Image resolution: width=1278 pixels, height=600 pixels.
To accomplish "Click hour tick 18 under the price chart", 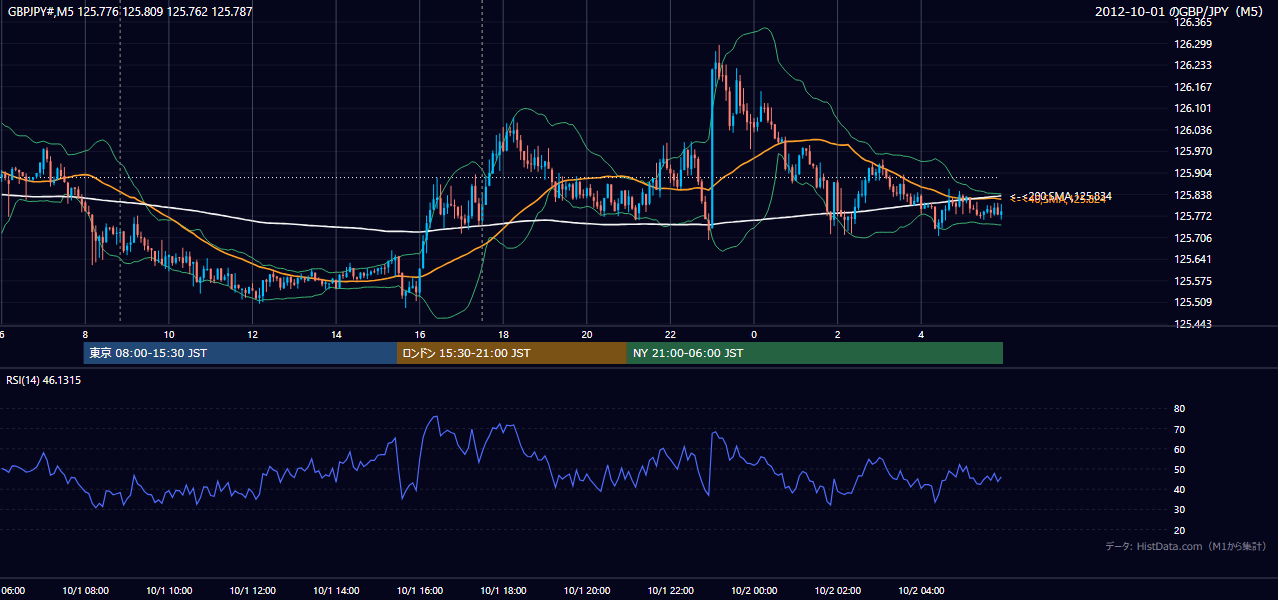I will (x=503, y=335).
